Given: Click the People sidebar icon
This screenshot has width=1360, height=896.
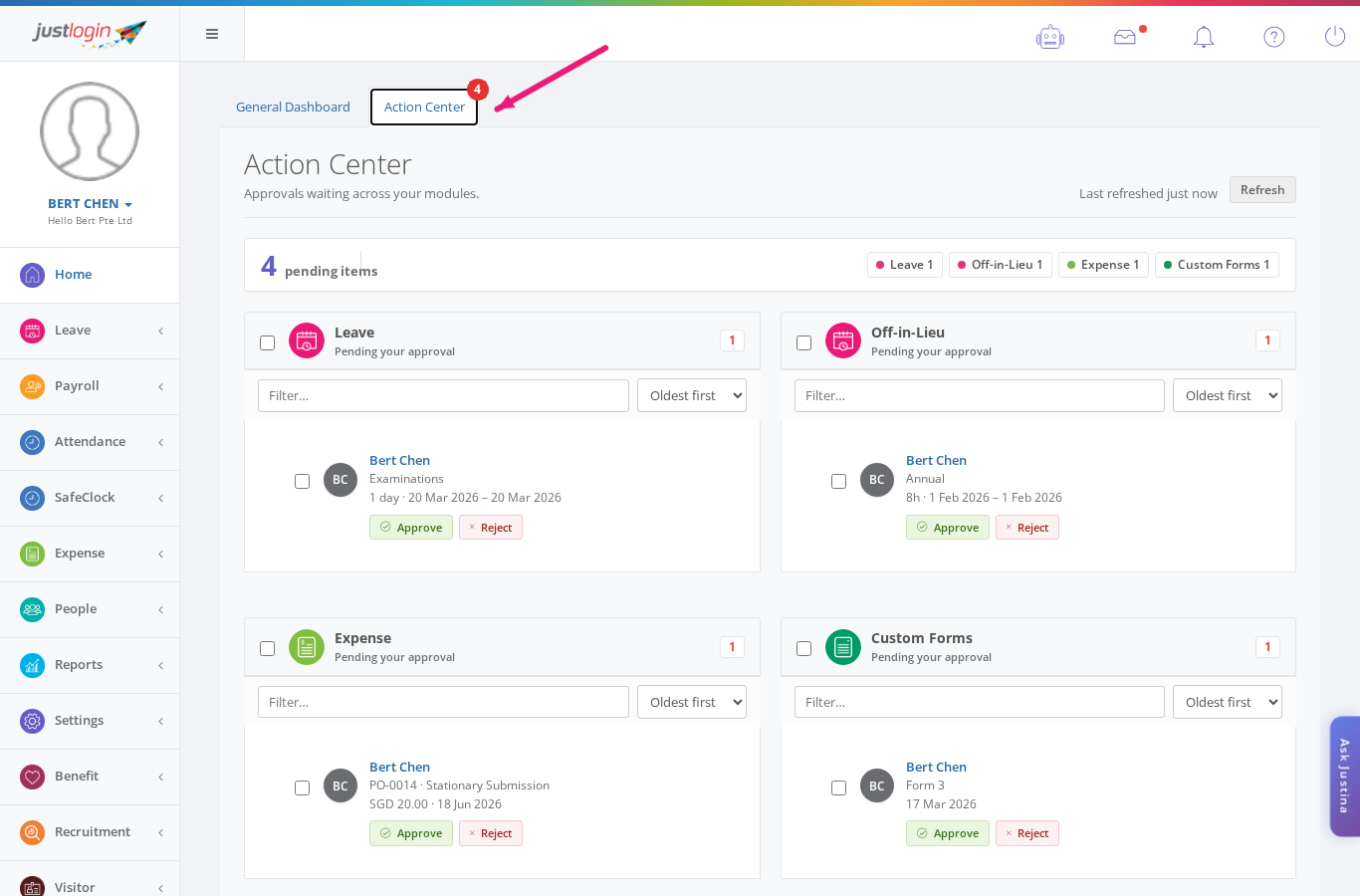Looking at the screenshot, I should tap(33, 609).
